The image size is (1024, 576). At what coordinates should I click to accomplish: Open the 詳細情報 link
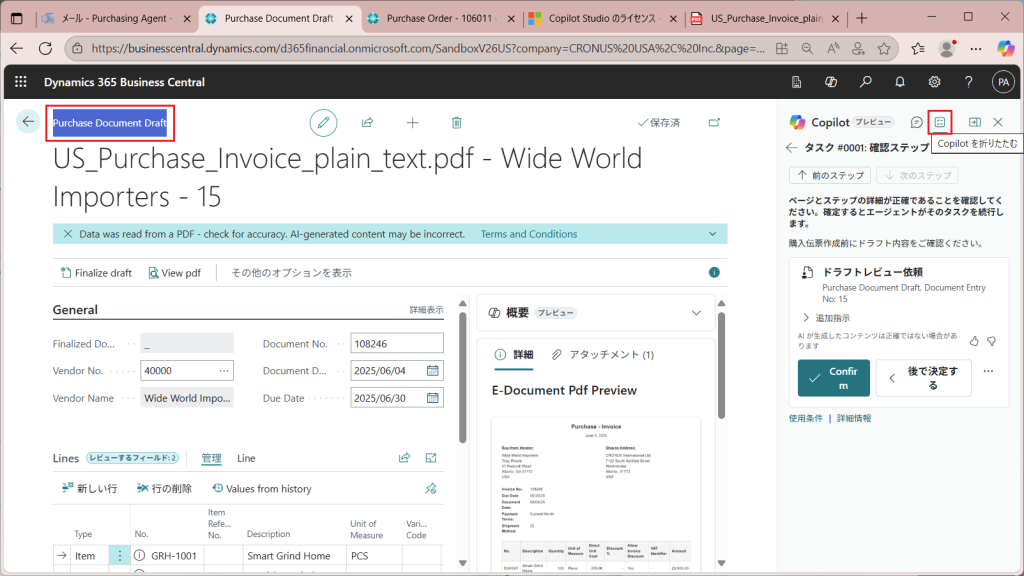click(x=854, y=418)
